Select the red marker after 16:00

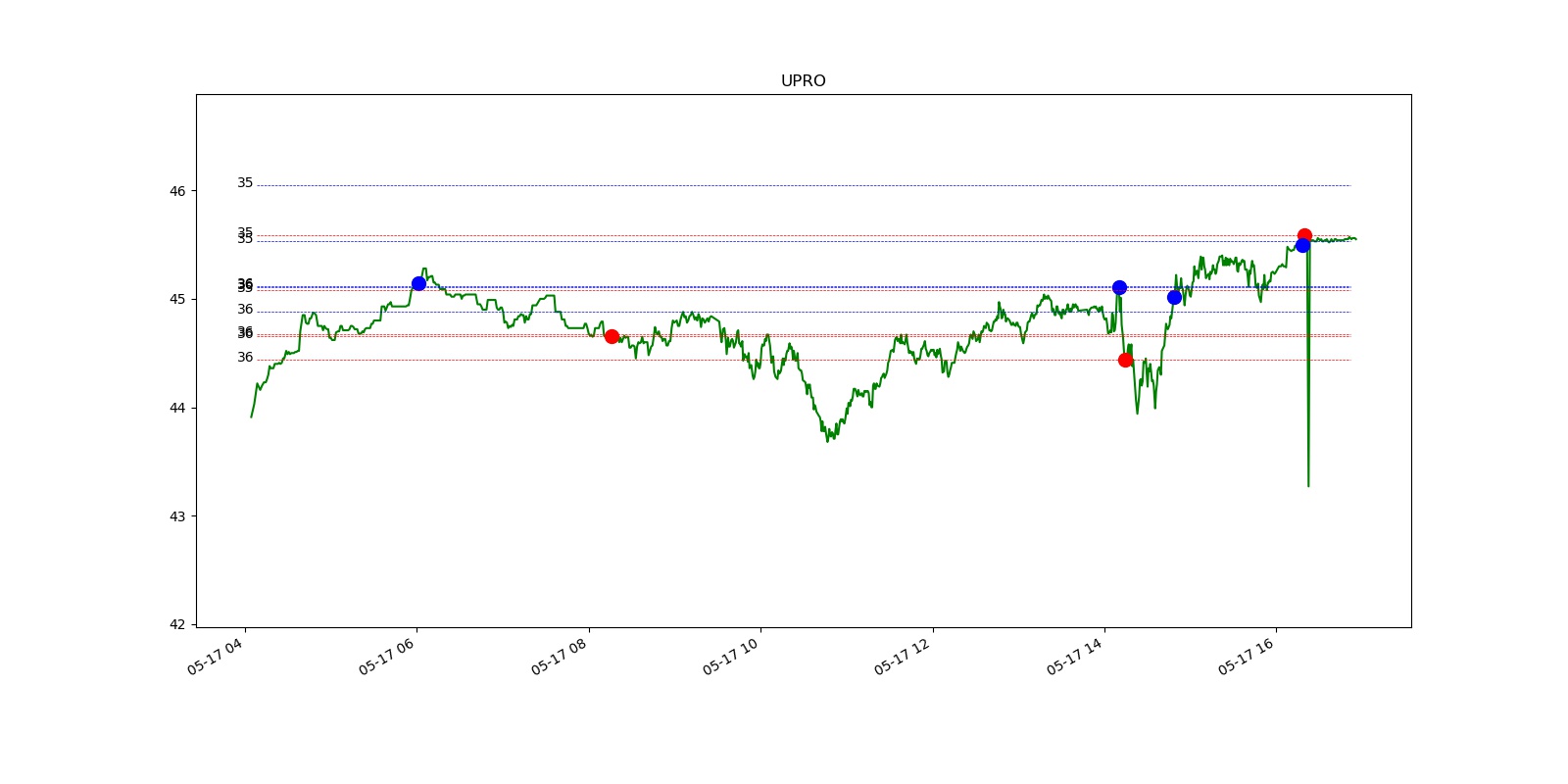point(1304,235)
